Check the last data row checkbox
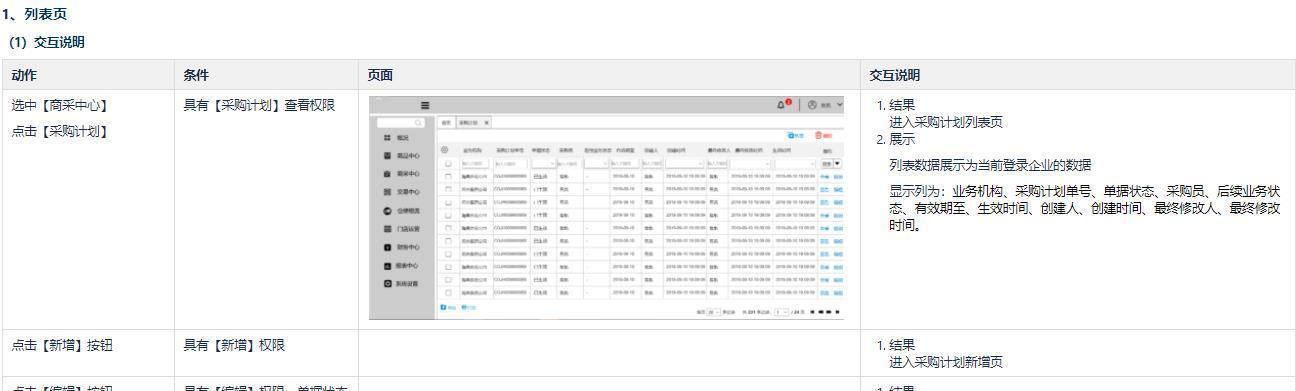This screenshot has width=1296, height=391. tap(448, 293)
